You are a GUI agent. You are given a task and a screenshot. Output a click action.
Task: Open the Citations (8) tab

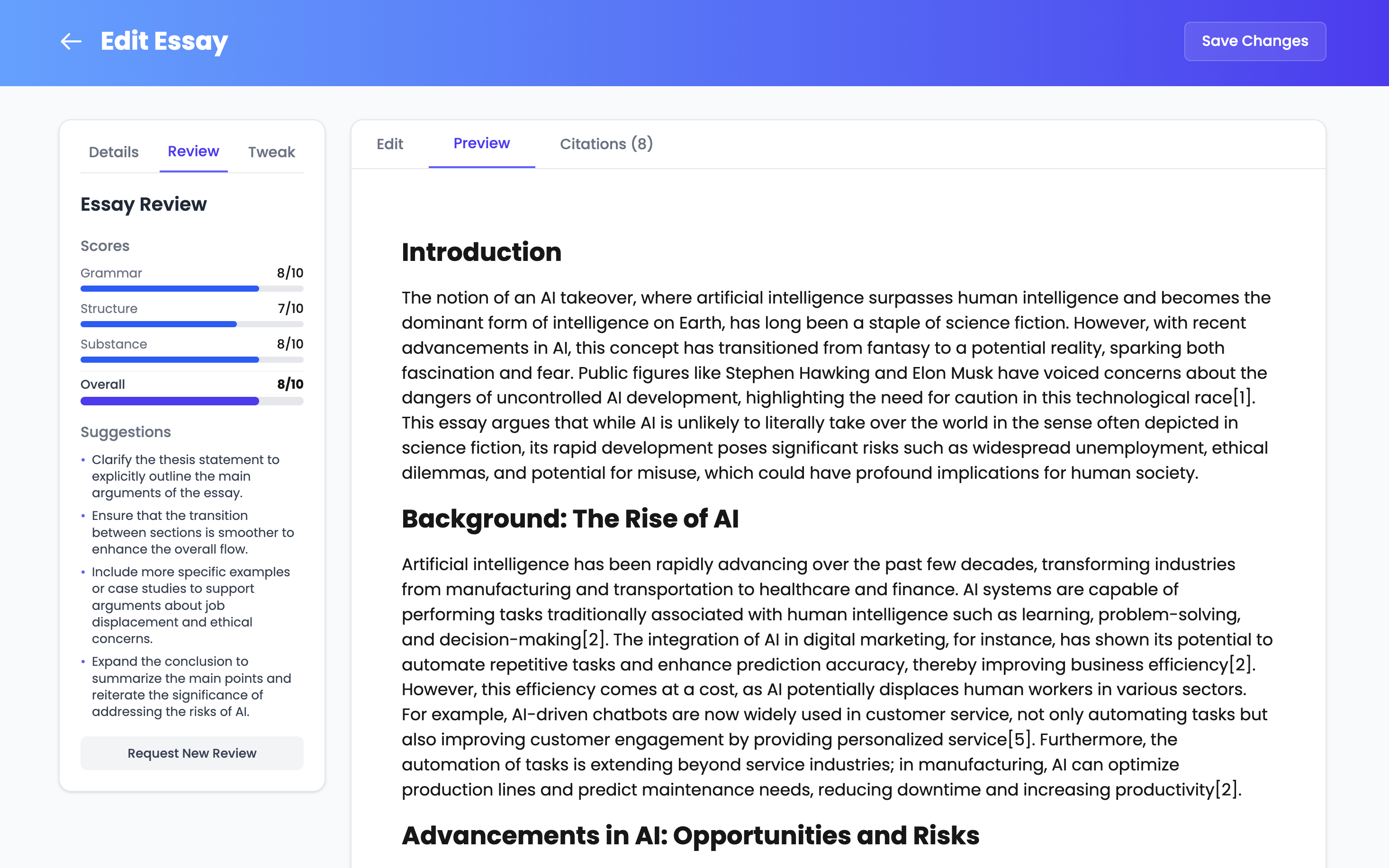pyautogui.click(x=606, y=144)
